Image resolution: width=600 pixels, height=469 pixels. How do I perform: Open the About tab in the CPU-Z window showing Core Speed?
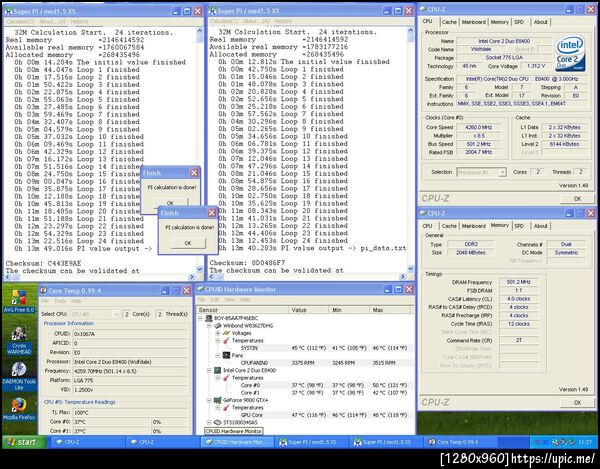pos(541,22)
